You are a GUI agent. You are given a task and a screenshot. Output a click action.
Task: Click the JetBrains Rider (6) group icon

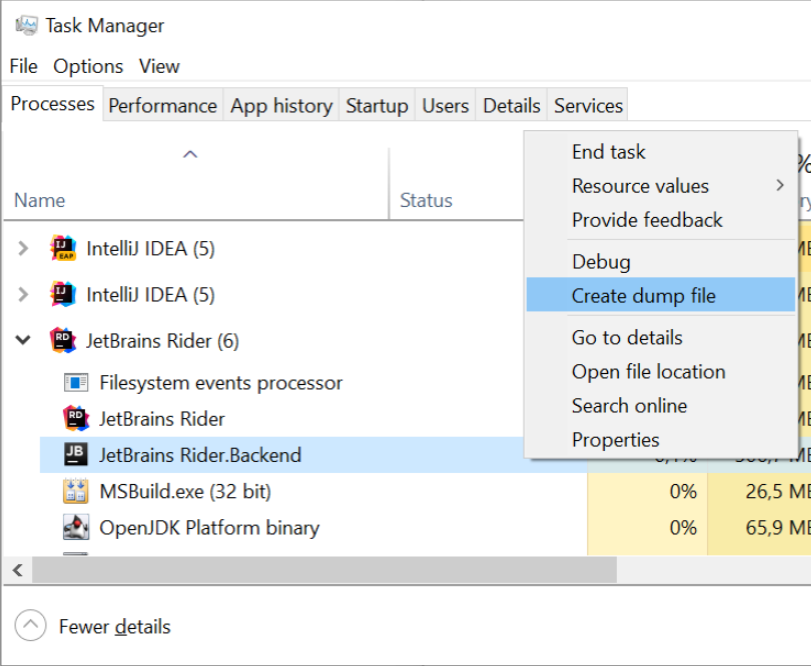pyautogui.click(x=63, y=340)
